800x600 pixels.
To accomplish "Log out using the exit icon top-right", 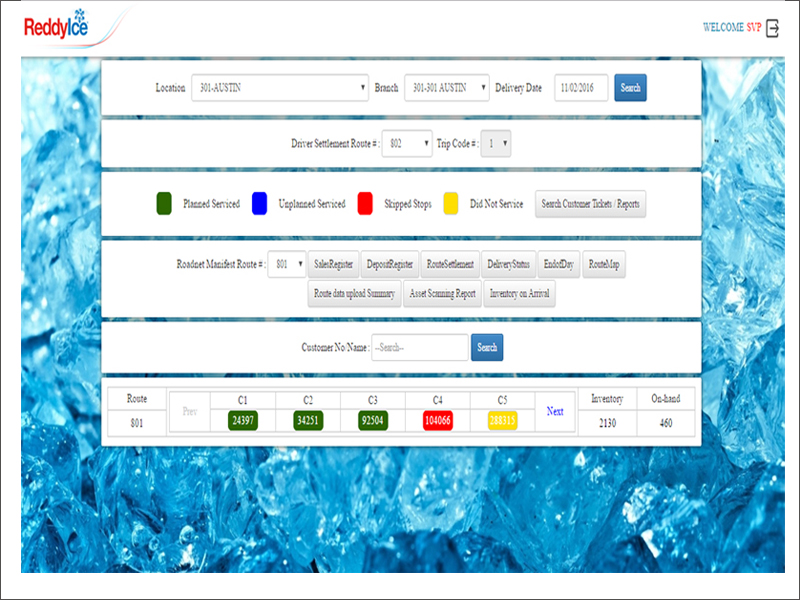I will pos(771,29).
